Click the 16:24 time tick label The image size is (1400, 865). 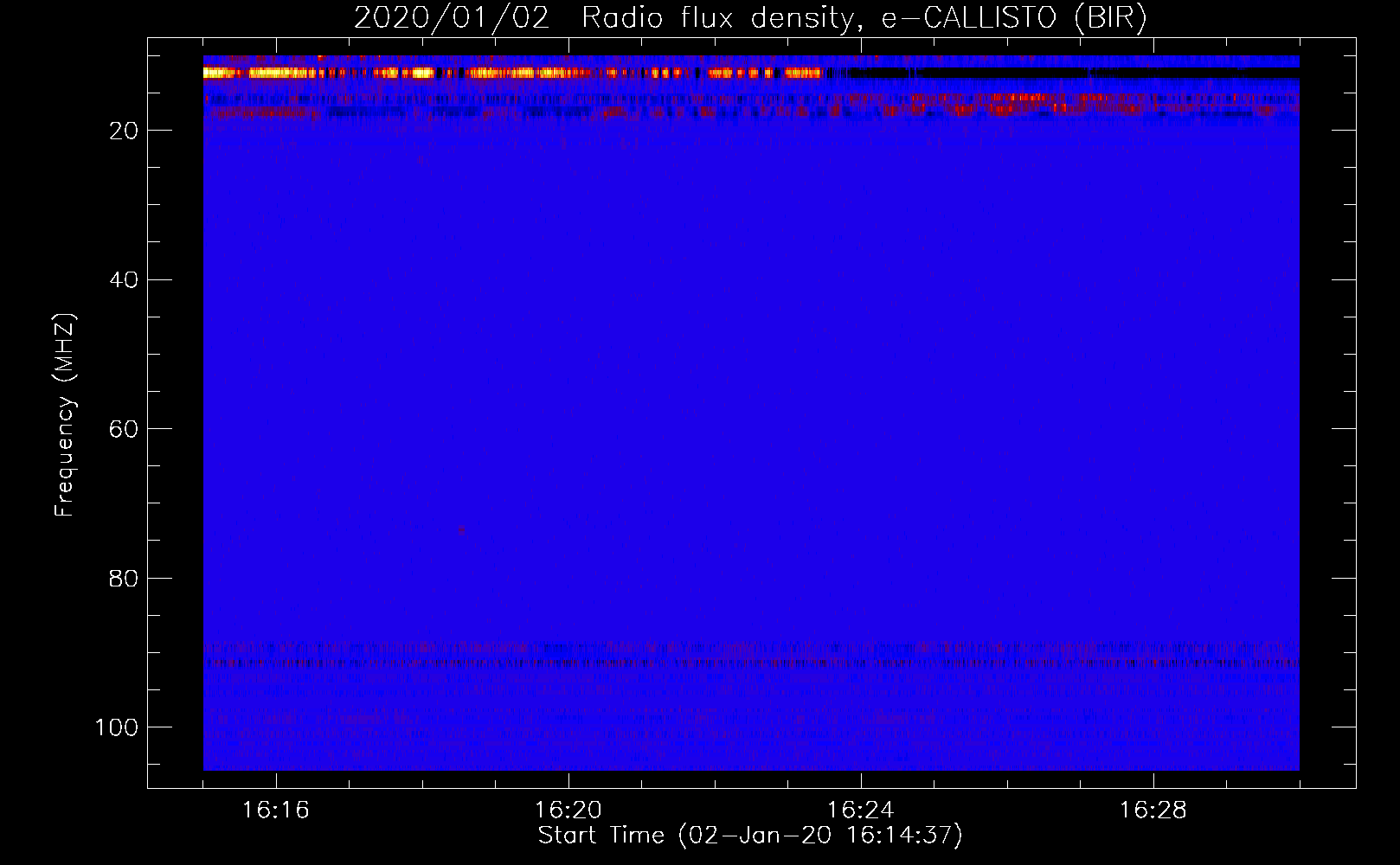(861, 811)
